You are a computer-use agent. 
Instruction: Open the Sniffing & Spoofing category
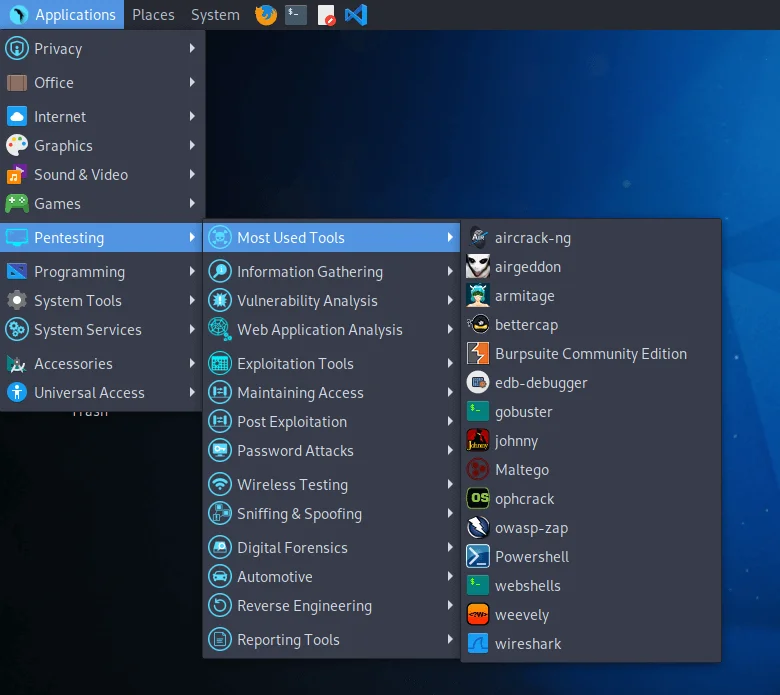pos(331,513)
